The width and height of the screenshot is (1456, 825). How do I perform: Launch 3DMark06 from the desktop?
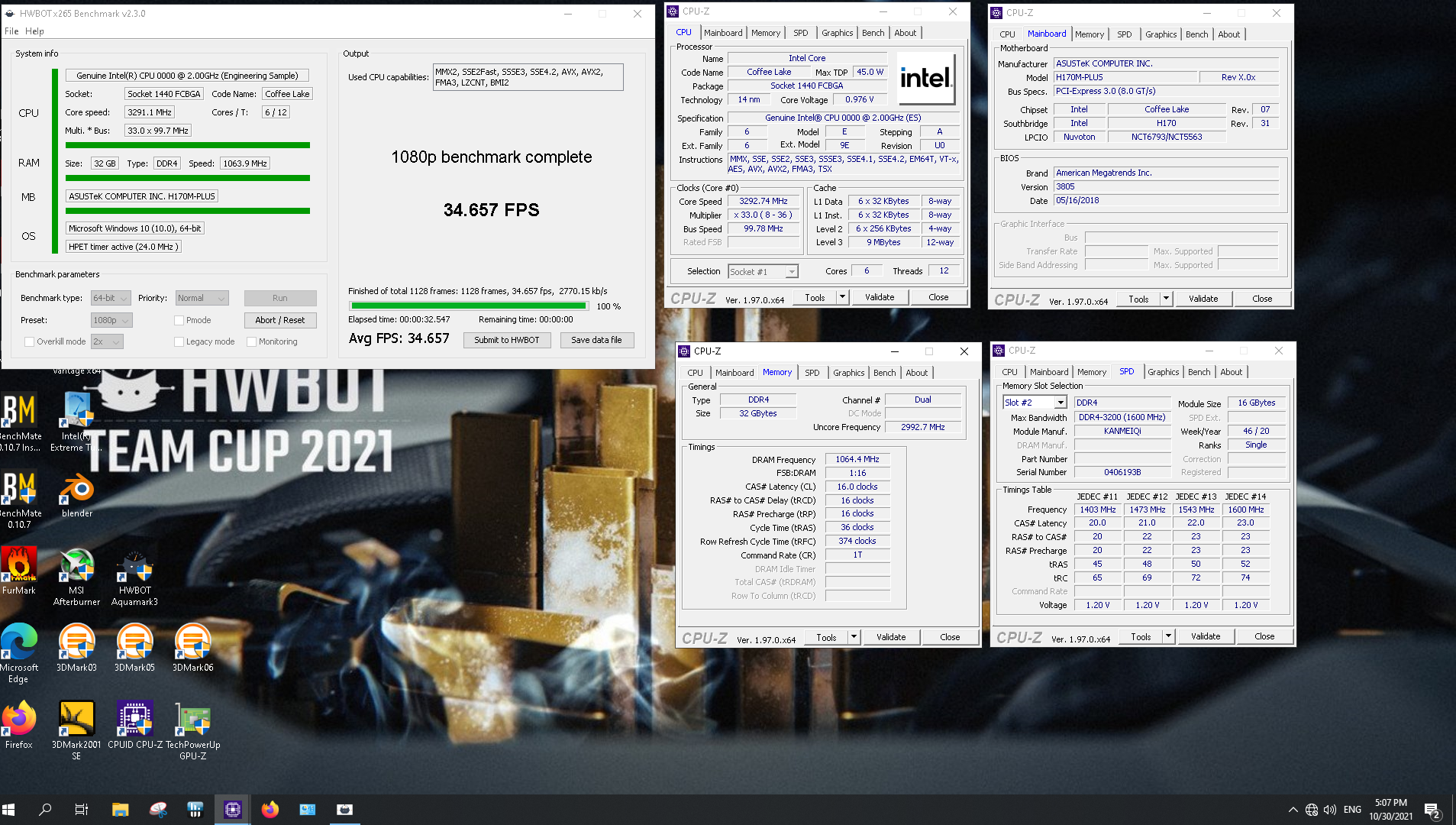coord(192,648)
